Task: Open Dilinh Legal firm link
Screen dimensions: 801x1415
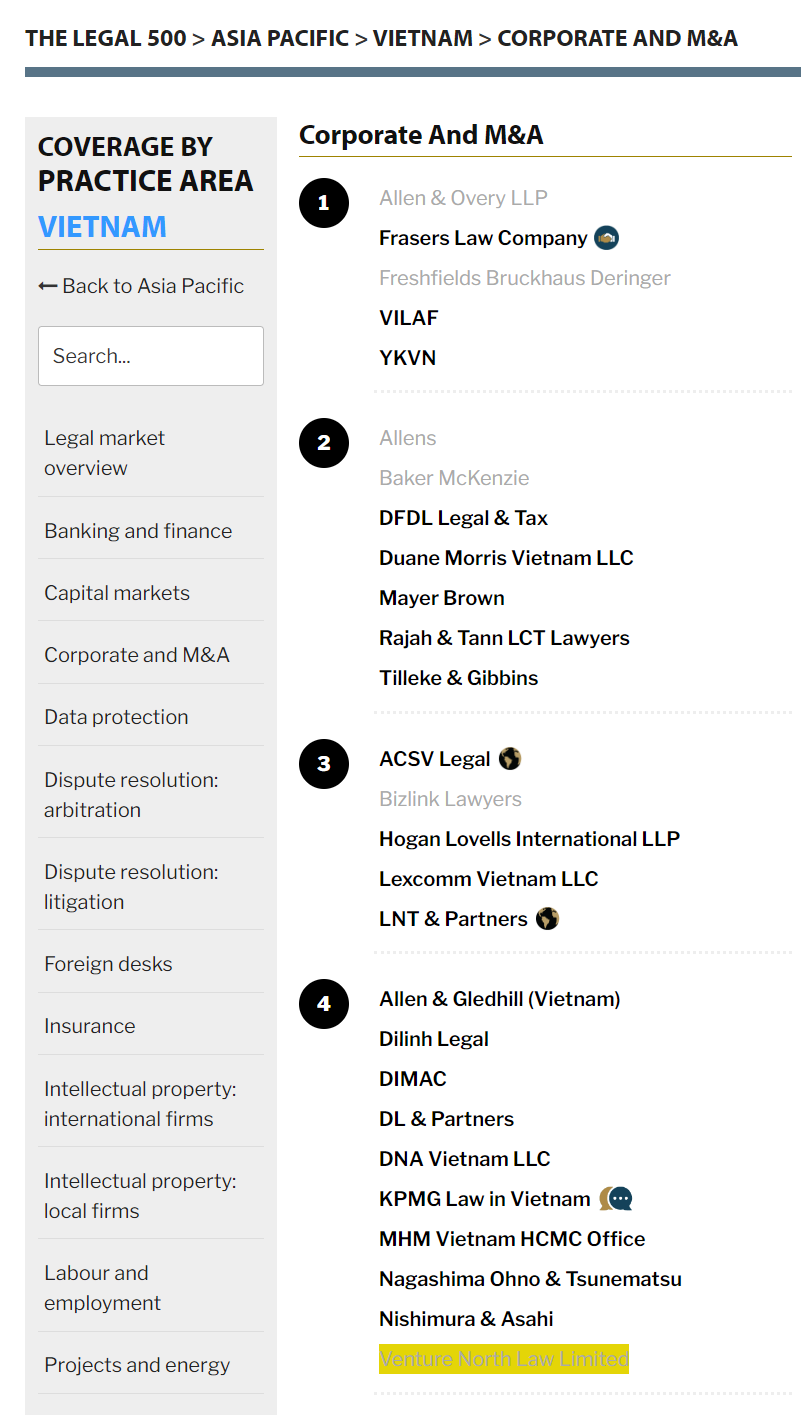Action: (x=434, y=1039)
